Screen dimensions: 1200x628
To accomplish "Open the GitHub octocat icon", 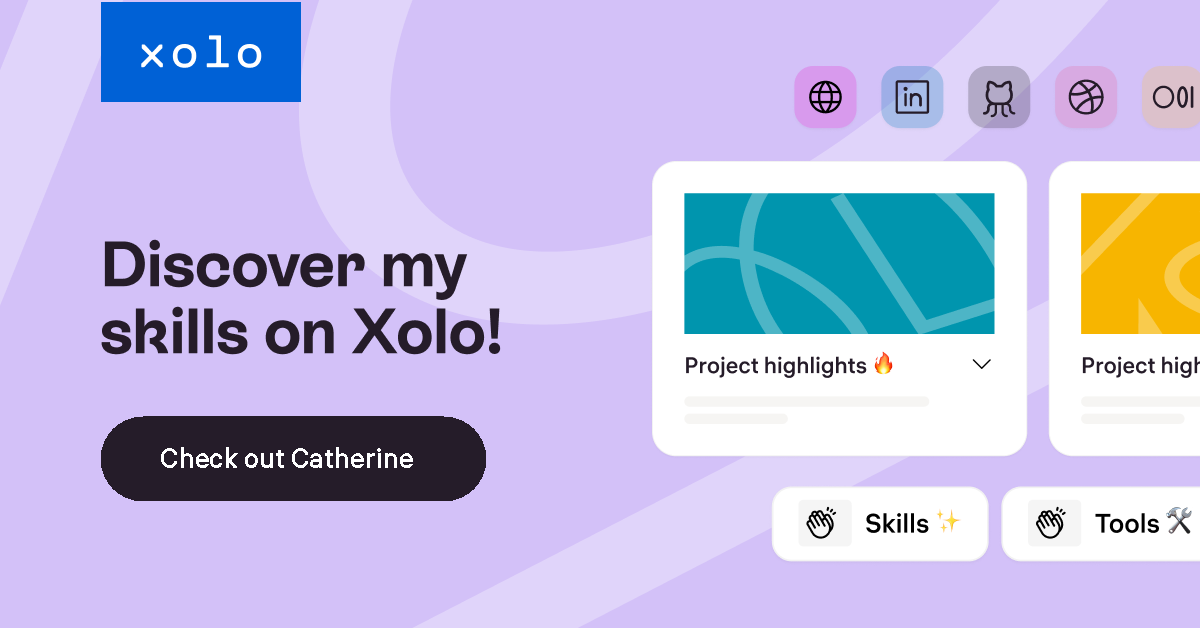I will (999, 97).
